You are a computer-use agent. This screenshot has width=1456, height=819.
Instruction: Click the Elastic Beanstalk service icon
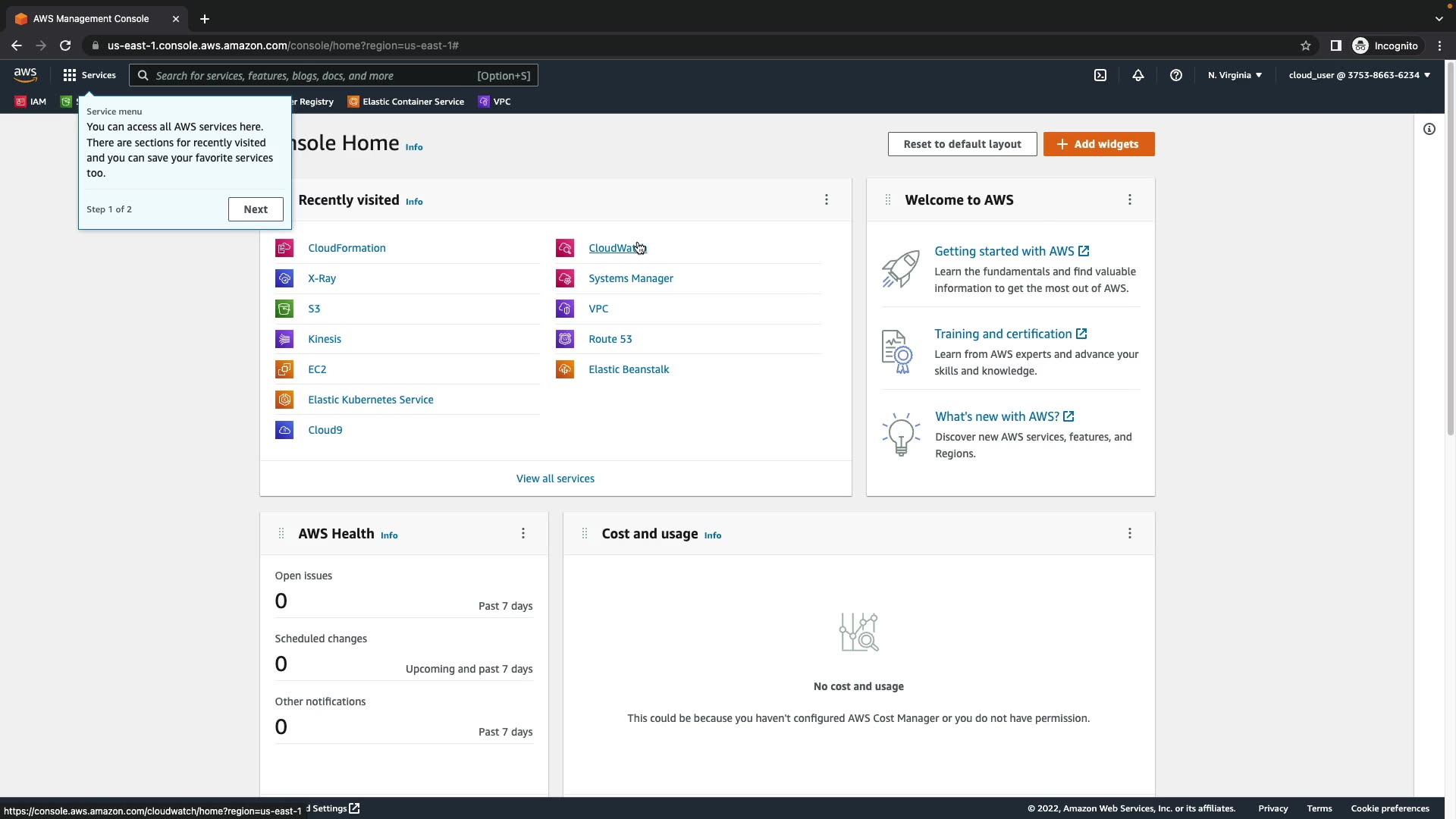[x=565, y=369]
